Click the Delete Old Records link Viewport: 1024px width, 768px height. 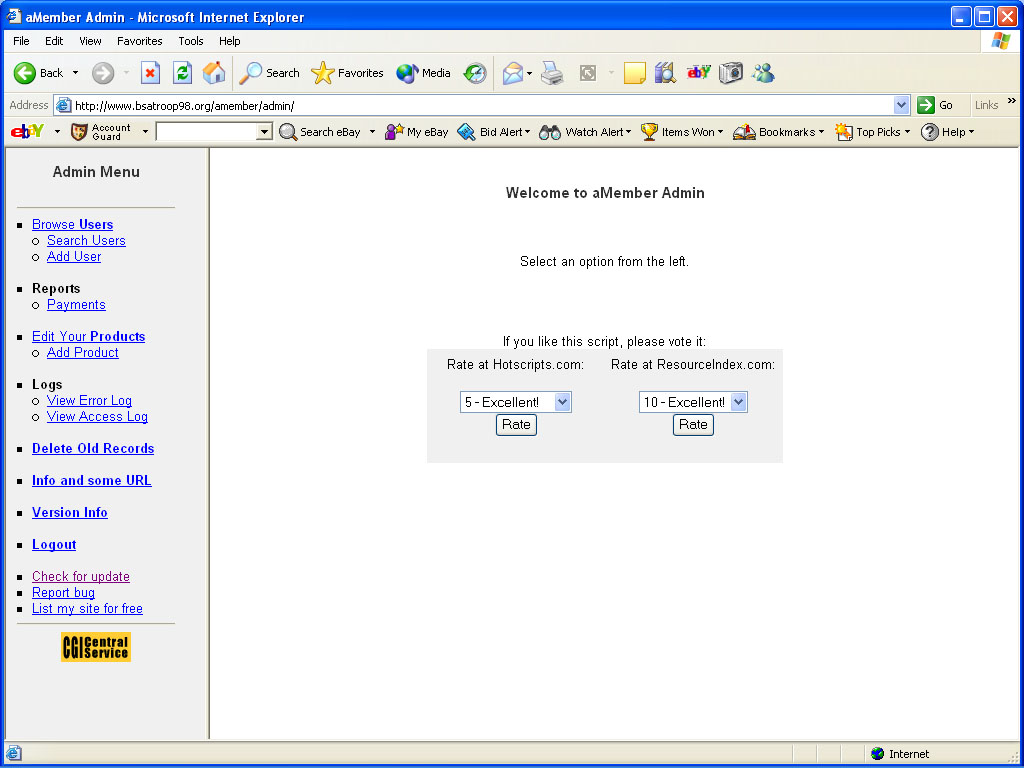pyautogui.click(x=93, y=449)
